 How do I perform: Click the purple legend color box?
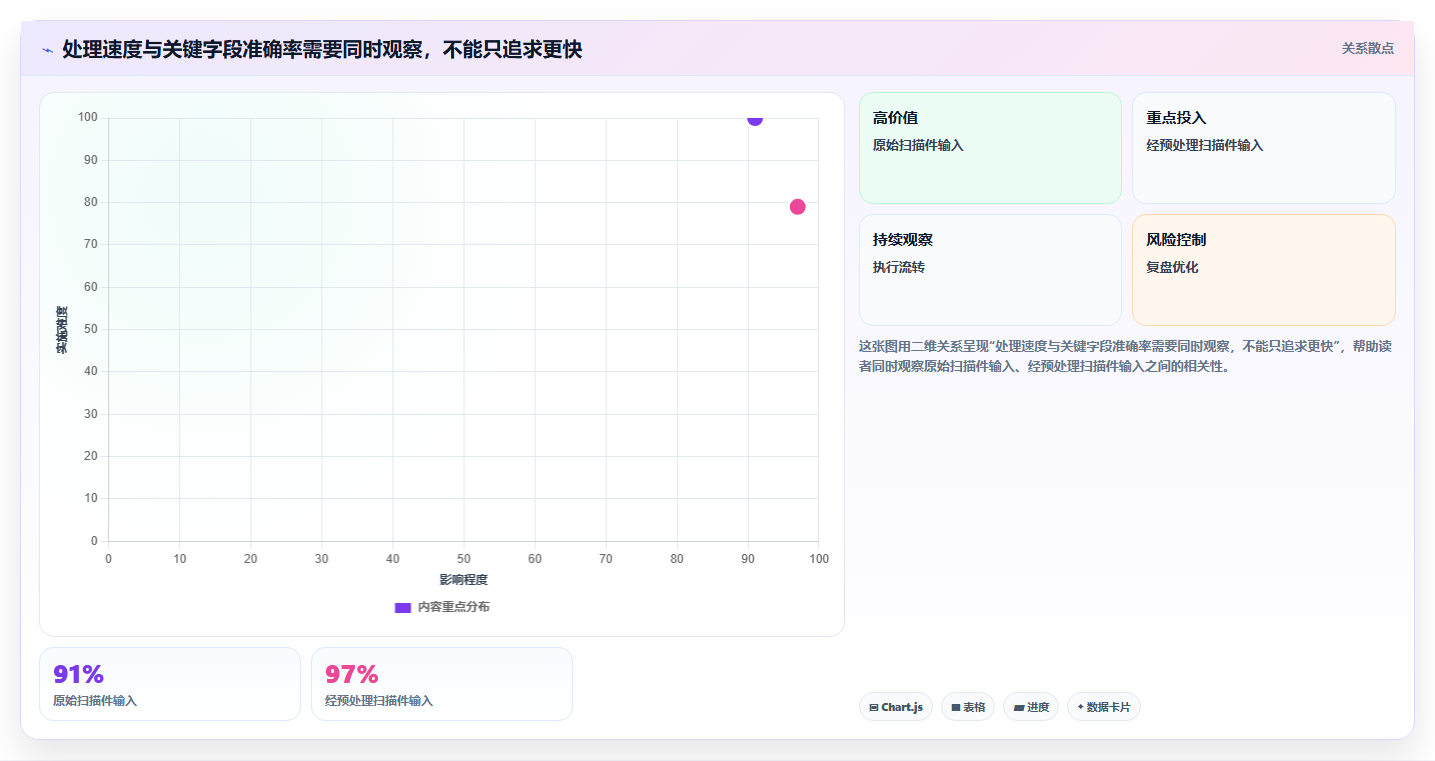point(403,607)
